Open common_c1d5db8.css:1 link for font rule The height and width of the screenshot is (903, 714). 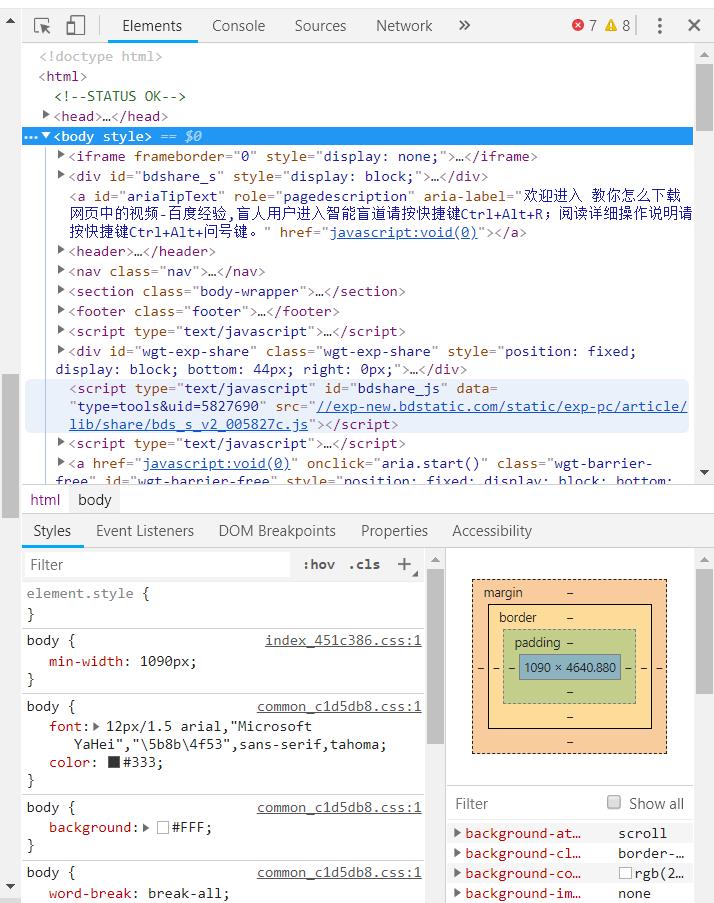click(339, 707)
